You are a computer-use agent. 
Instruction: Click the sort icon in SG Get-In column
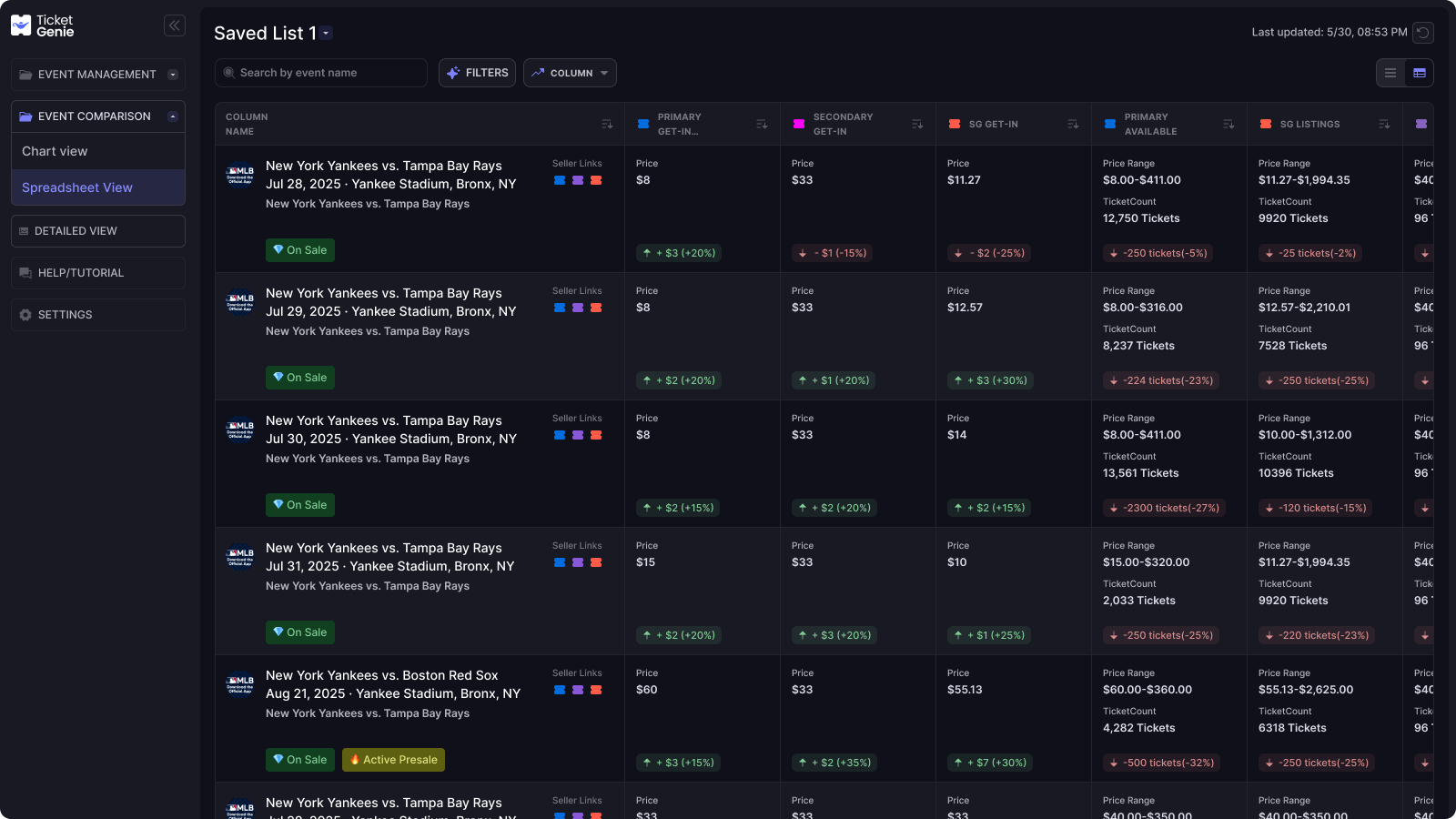click(x=1073, y=125)
